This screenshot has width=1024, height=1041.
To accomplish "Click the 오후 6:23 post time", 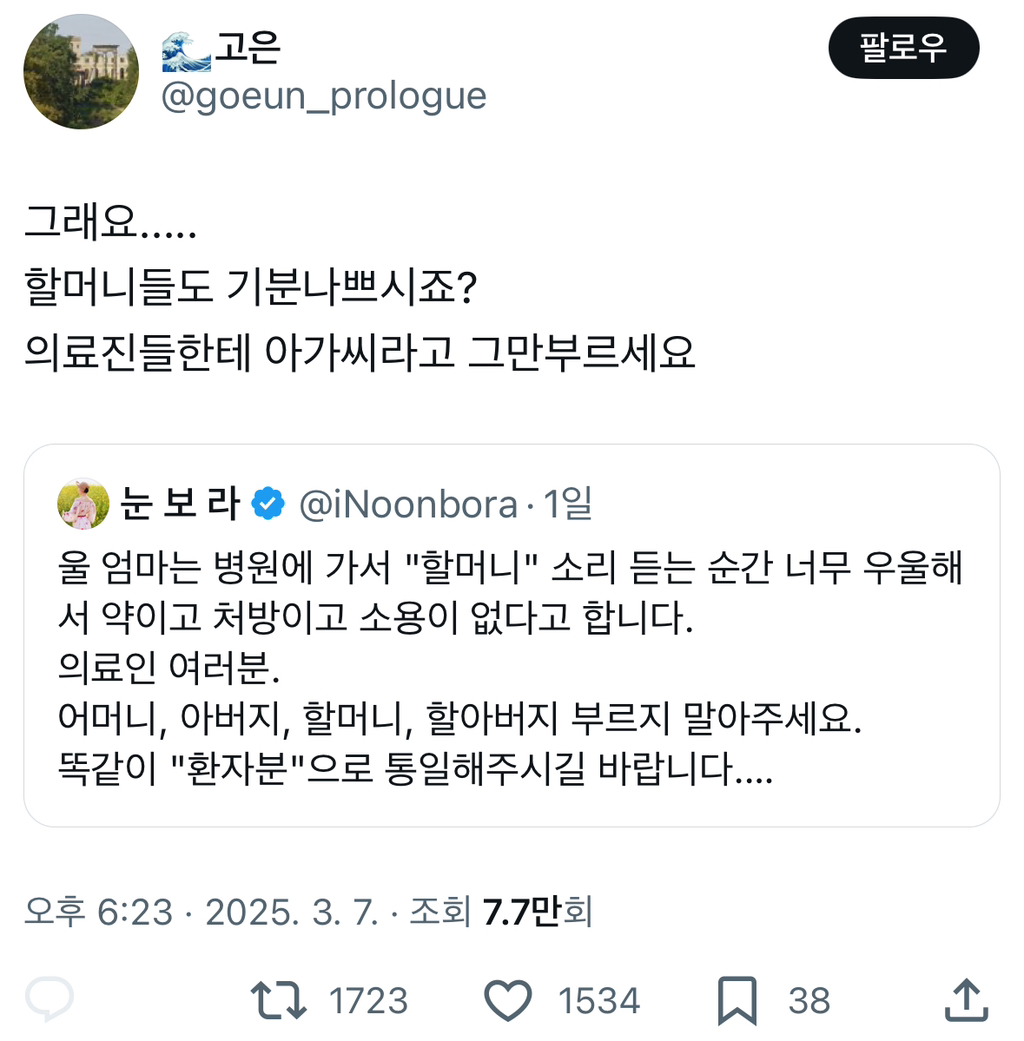I will click(99, 911).
